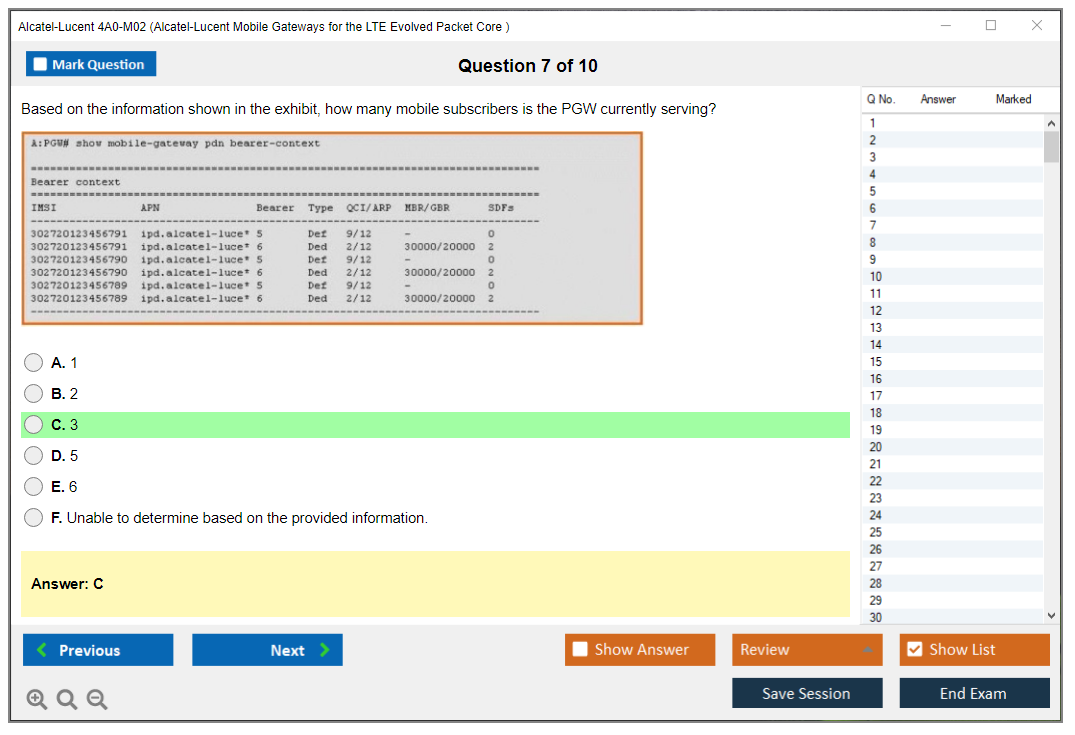
Task: Select answer option A radio button
Action: [34, 363]
